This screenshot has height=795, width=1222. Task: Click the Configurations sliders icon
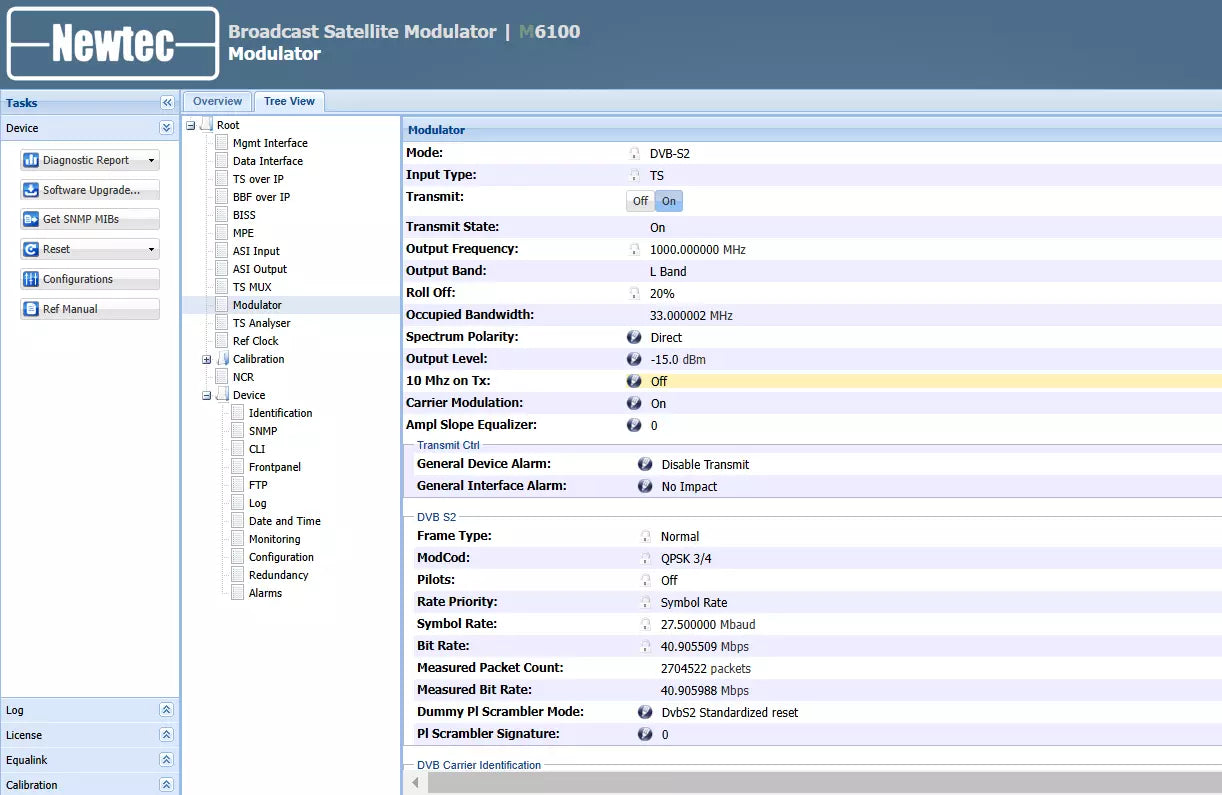click(31, 279)
